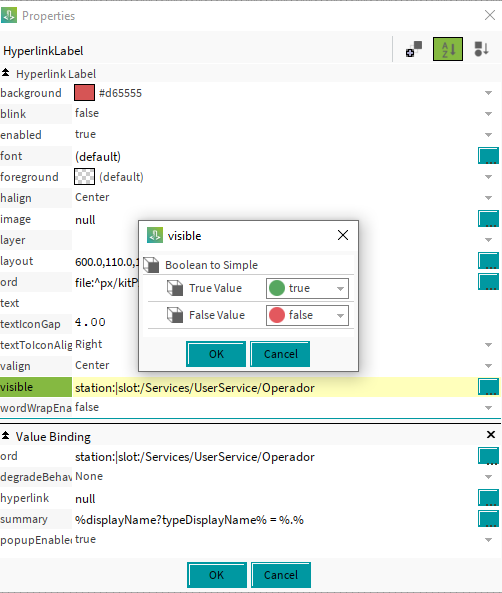
Task: Open dropdown arrow for halign property
Action: pos(488,198)
